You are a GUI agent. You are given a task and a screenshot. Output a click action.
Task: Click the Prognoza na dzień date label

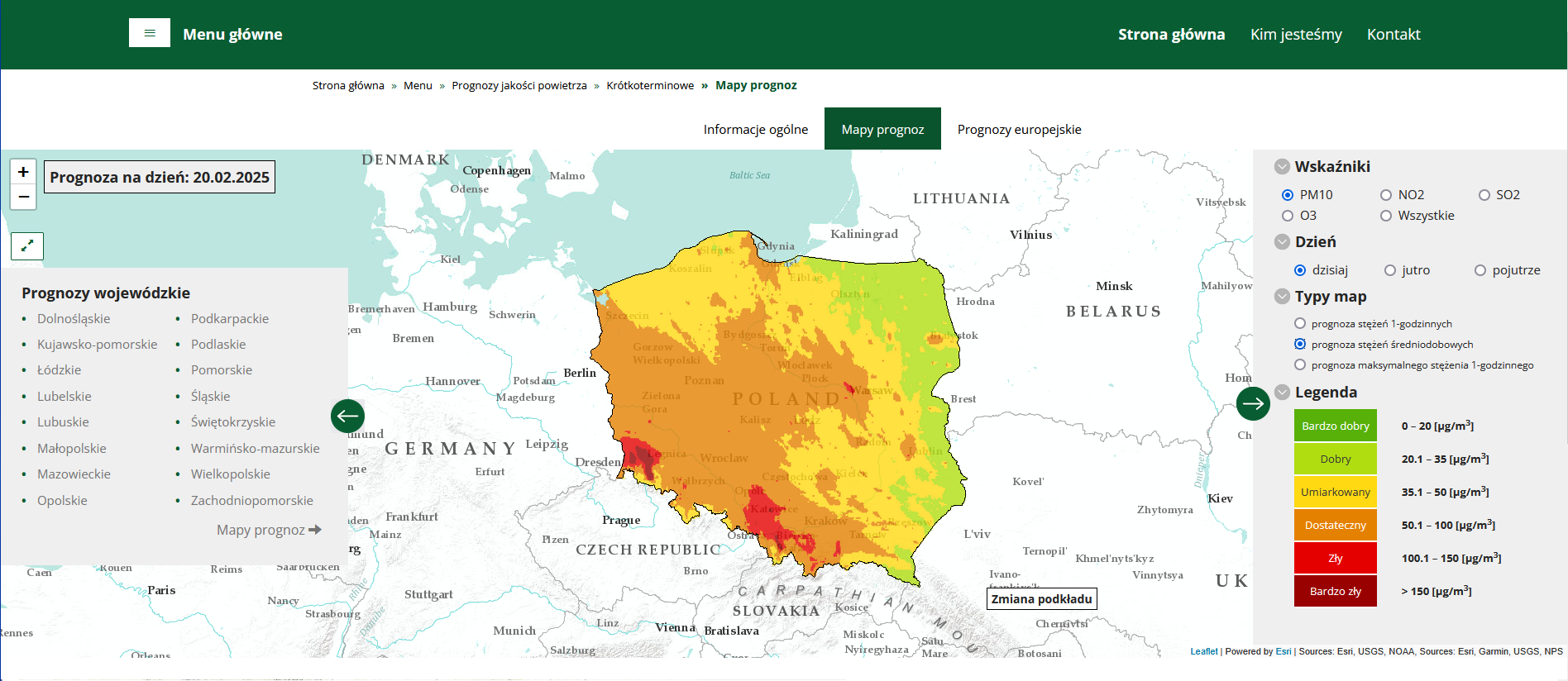point(160,177)
